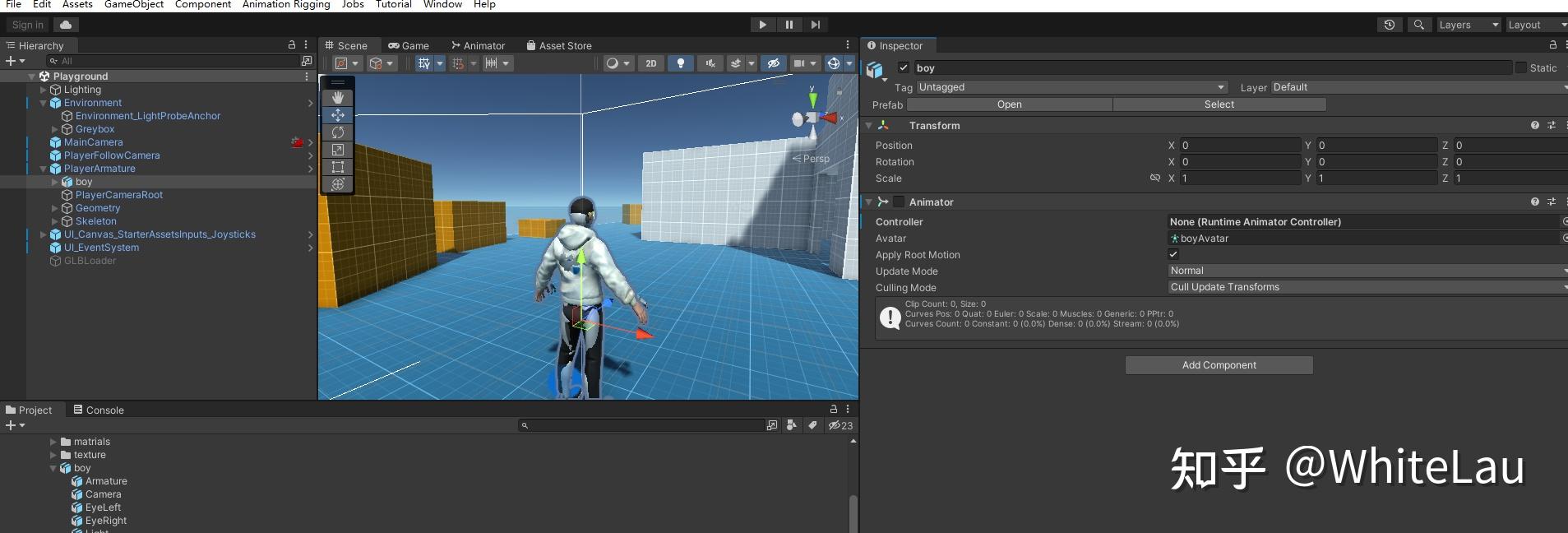Toggle the Static checkbox for boy
This screenshot has width=1568, height=533.
[1520, 67]
